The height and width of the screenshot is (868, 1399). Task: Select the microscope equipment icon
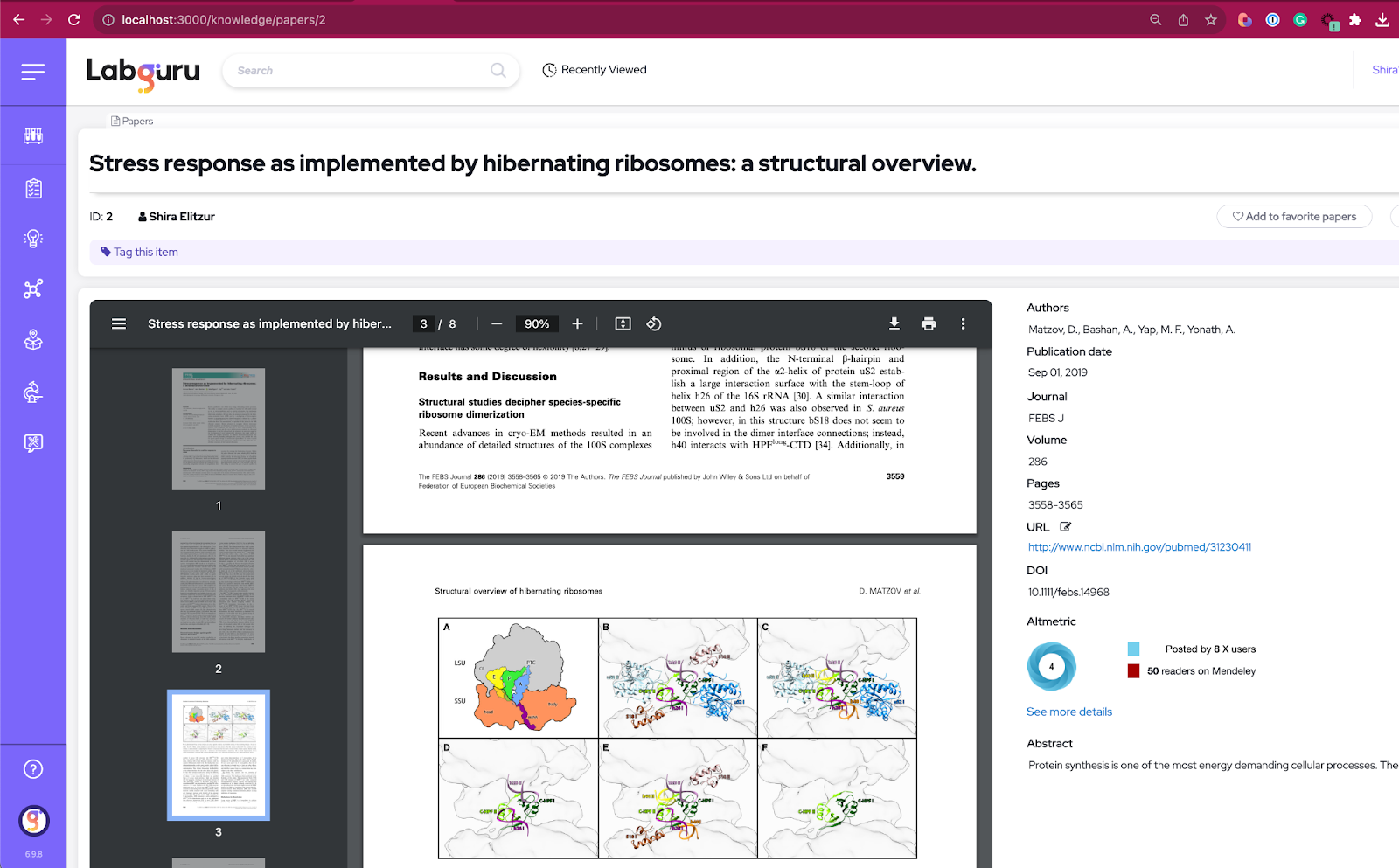coord(33,392)
